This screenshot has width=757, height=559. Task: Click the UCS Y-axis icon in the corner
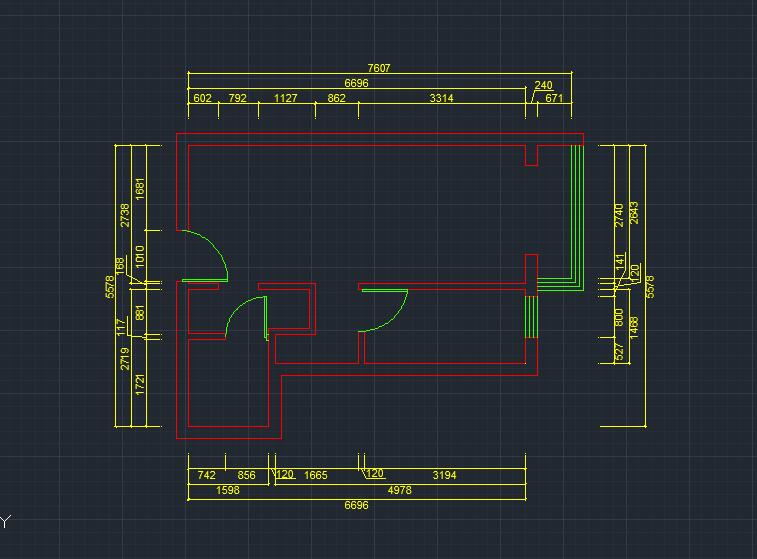(x=4, y=521)
